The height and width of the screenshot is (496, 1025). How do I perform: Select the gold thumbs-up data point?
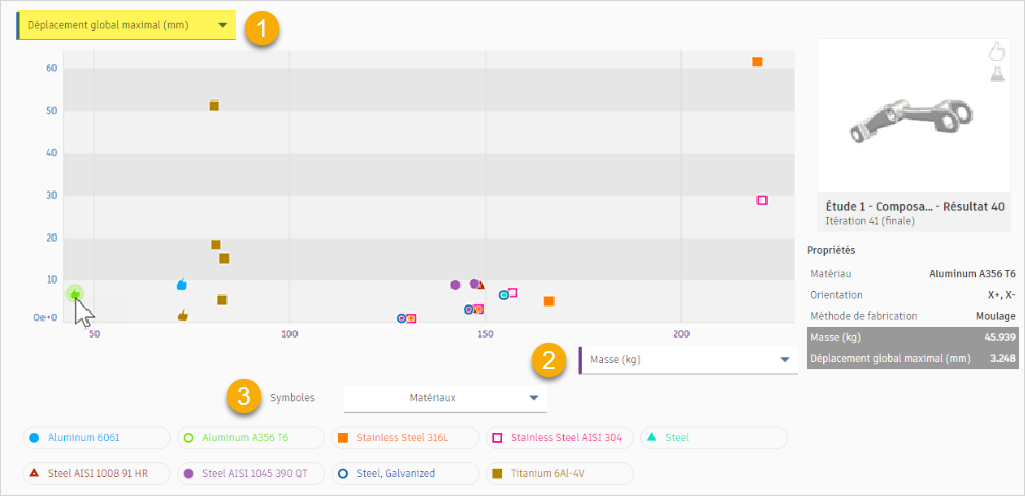(183, 315)
